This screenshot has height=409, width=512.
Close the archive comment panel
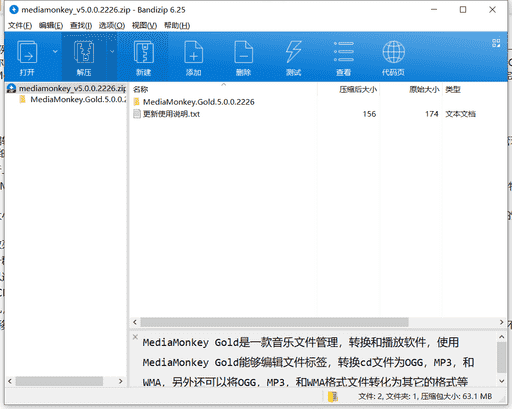[x=135, y=337]
